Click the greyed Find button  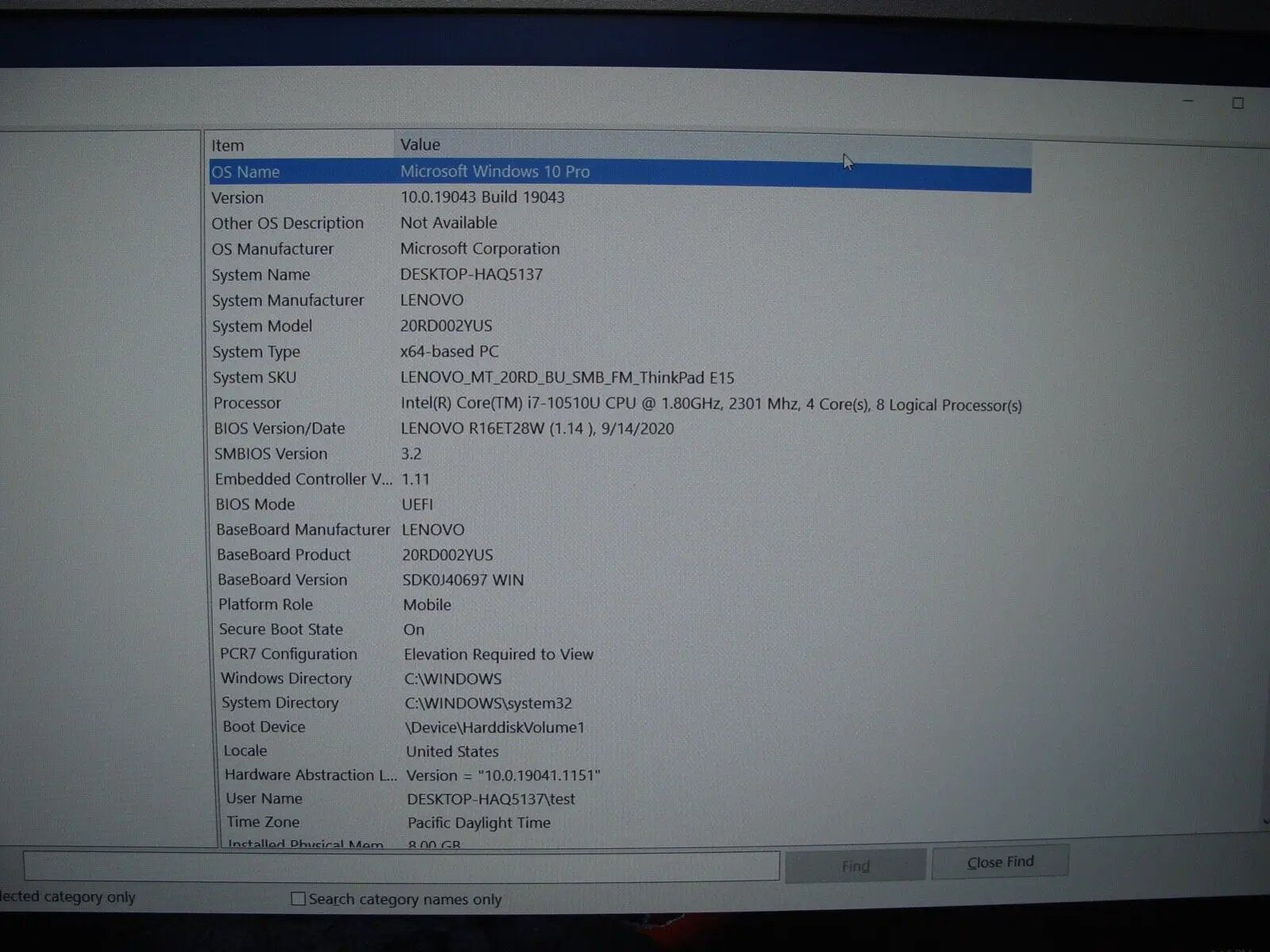coord(856,866)
